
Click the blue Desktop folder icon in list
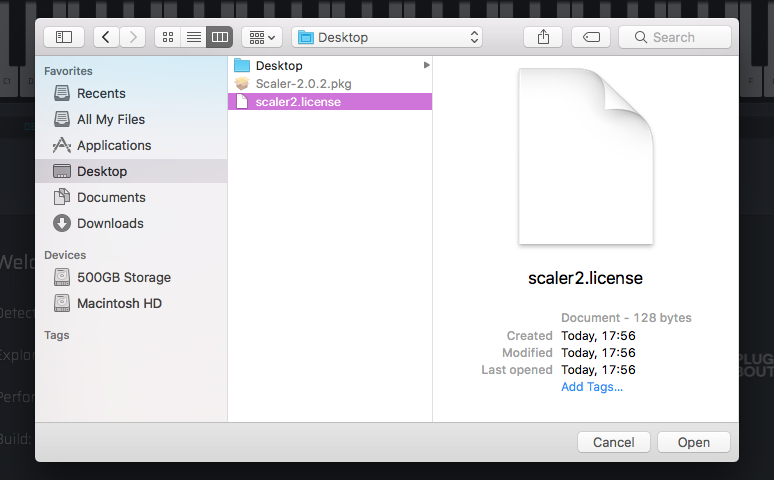click(x=242, y=65)
